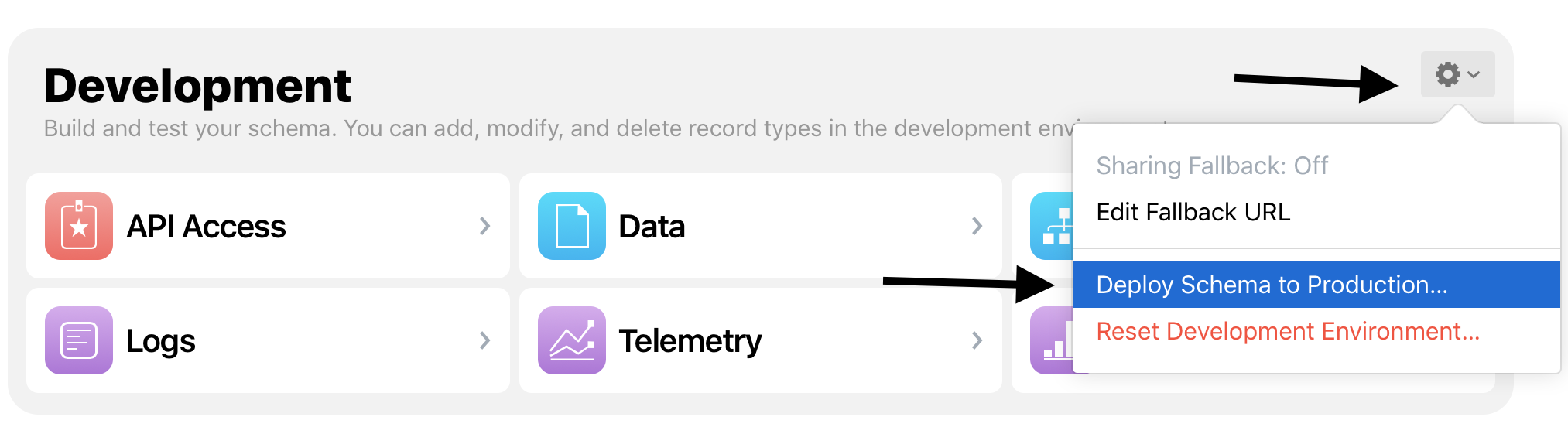This screenshot has height=427, width=1568.
Task: Open the Logs label
Action: coord(161,341)
